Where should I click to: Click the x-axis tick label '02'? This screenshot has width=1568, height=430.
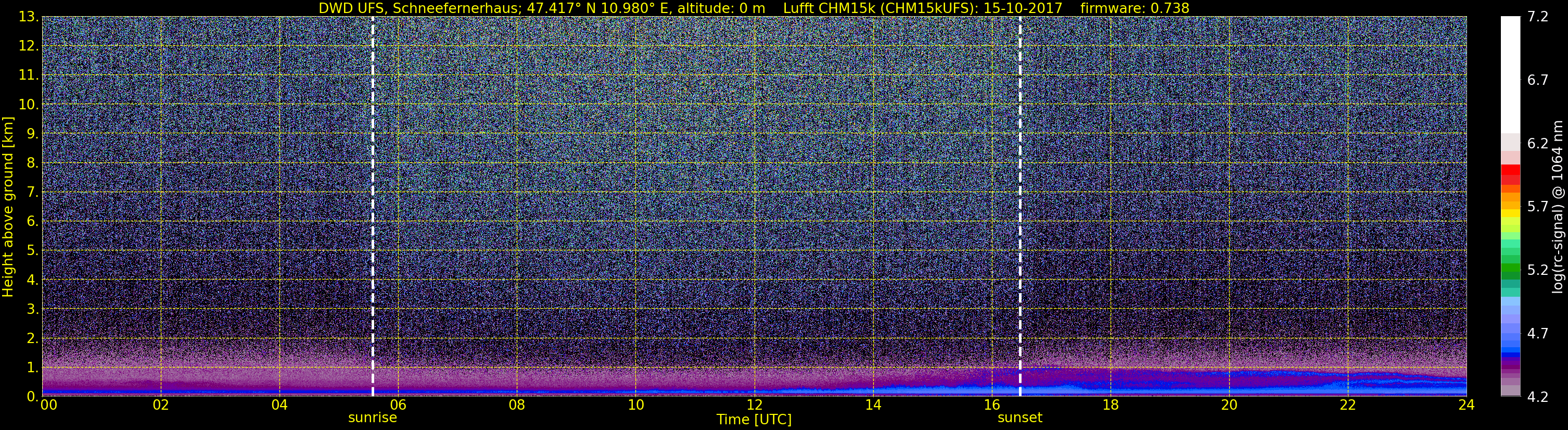[x=161, y=405]
